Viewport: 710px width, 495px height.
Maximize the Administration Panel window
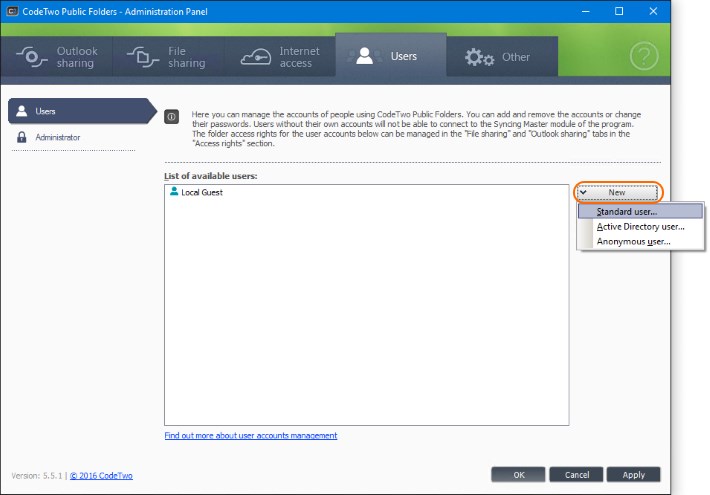tap(619, 11)
